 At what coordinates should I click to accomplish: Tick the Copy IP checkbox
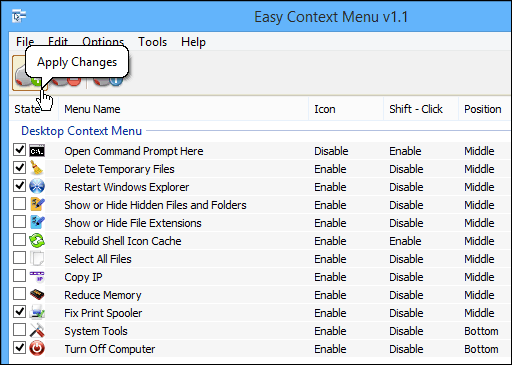[x=19, y=276]
